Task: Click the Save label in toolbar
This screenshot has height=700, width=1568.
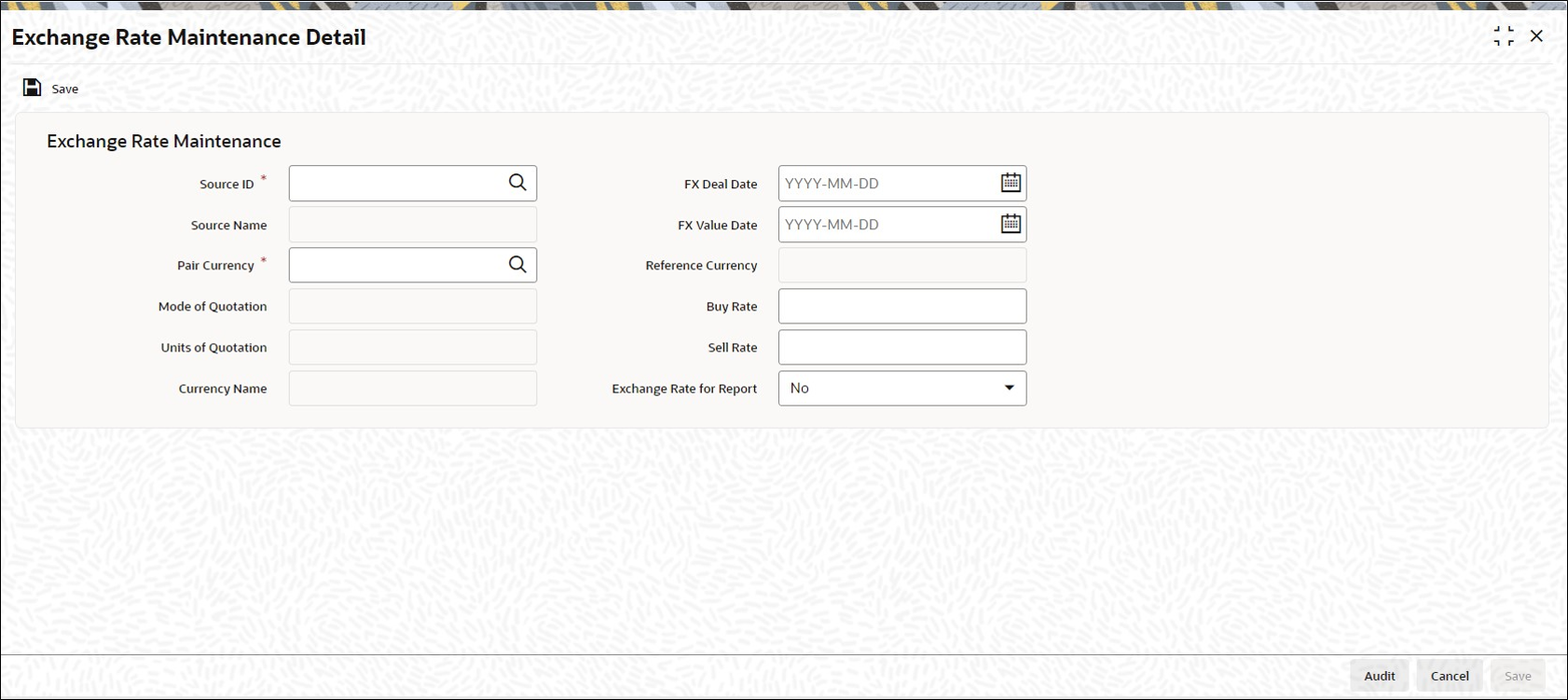Action: pos(65,89)
